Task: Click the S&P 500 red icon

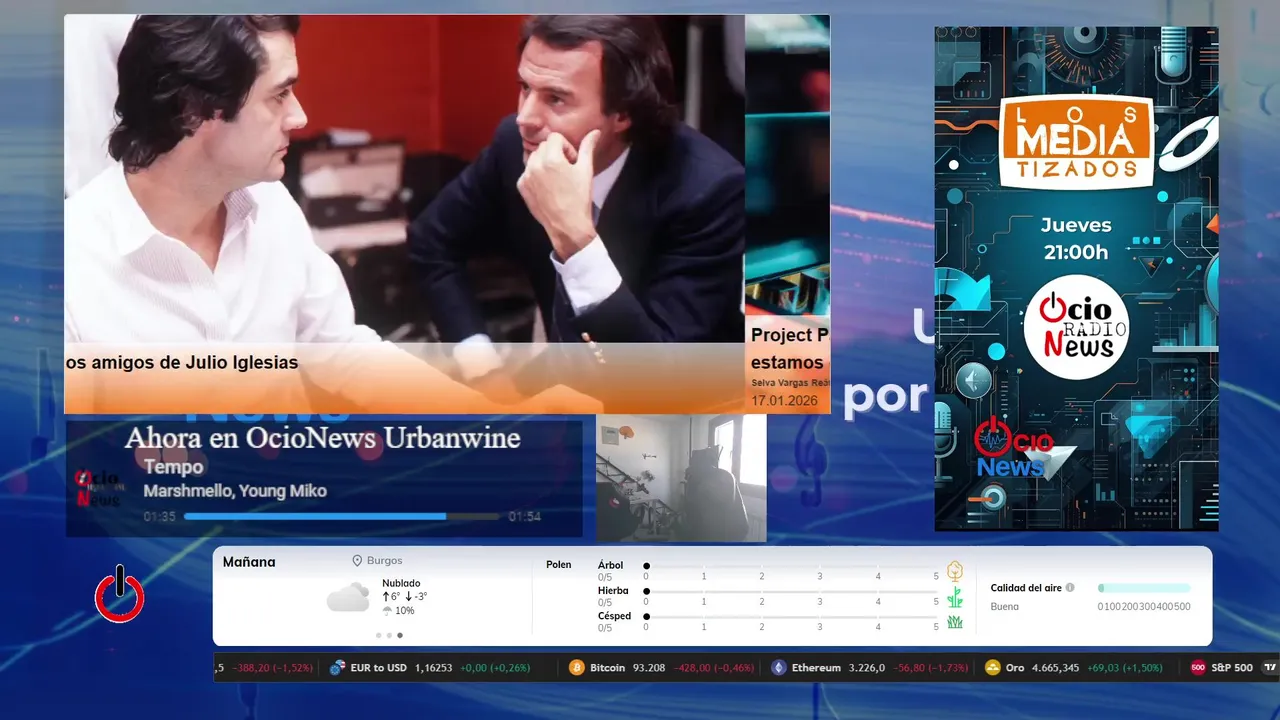Action: click(x=1198, y=667)
